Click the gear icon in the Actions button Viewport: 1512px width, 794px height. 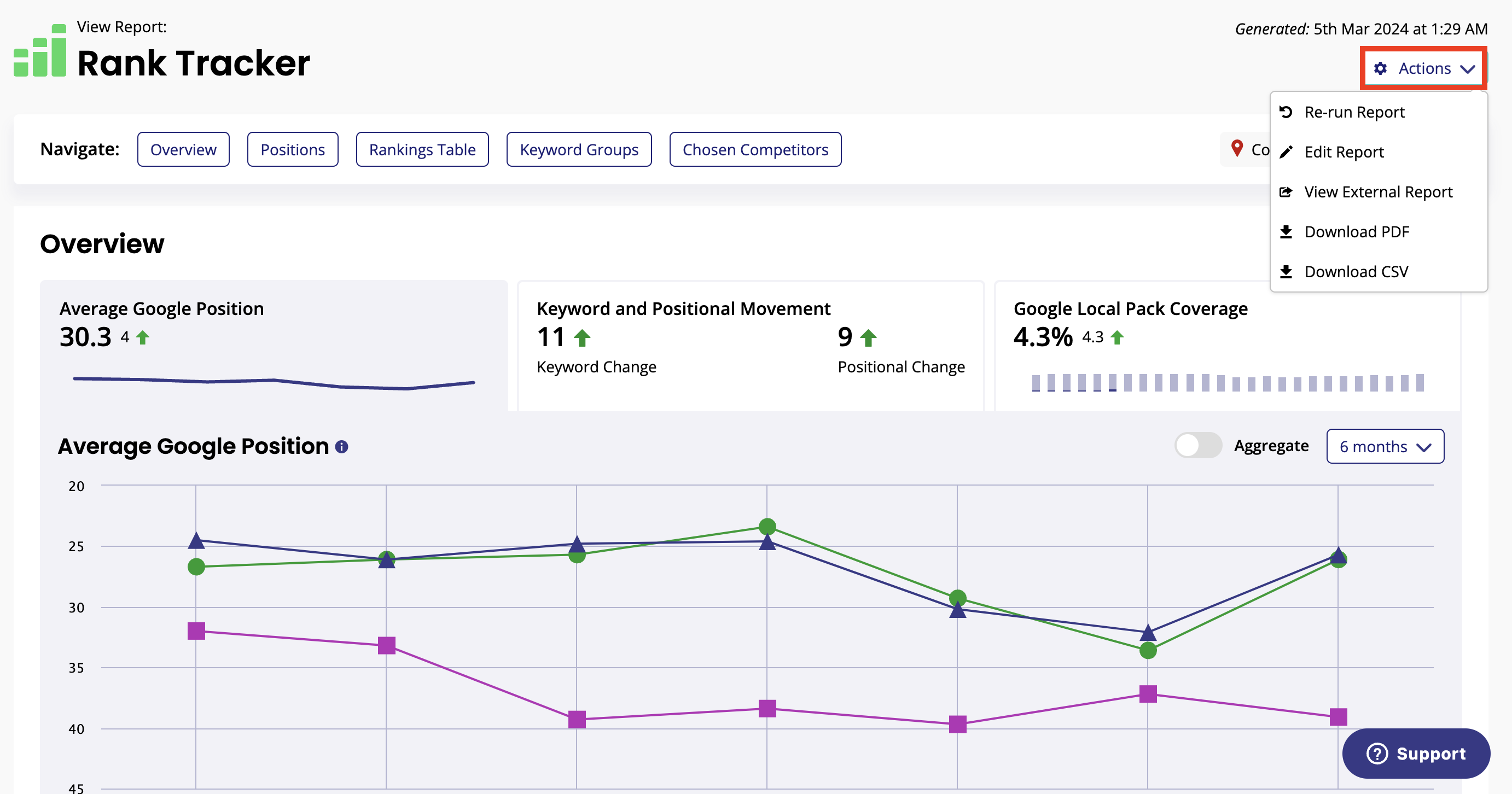(x=1381, y=69)
